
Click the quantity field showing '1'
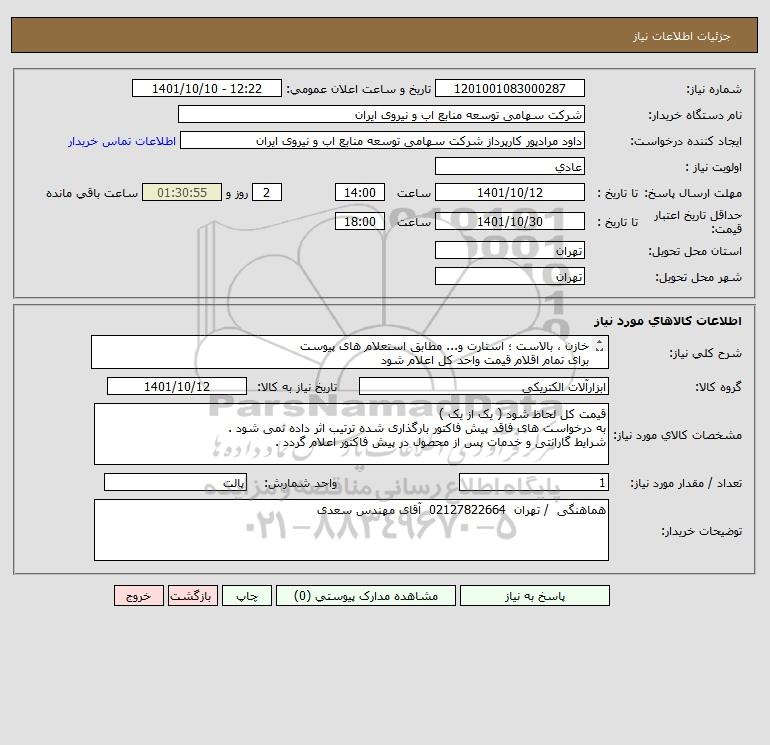[534, 482]
